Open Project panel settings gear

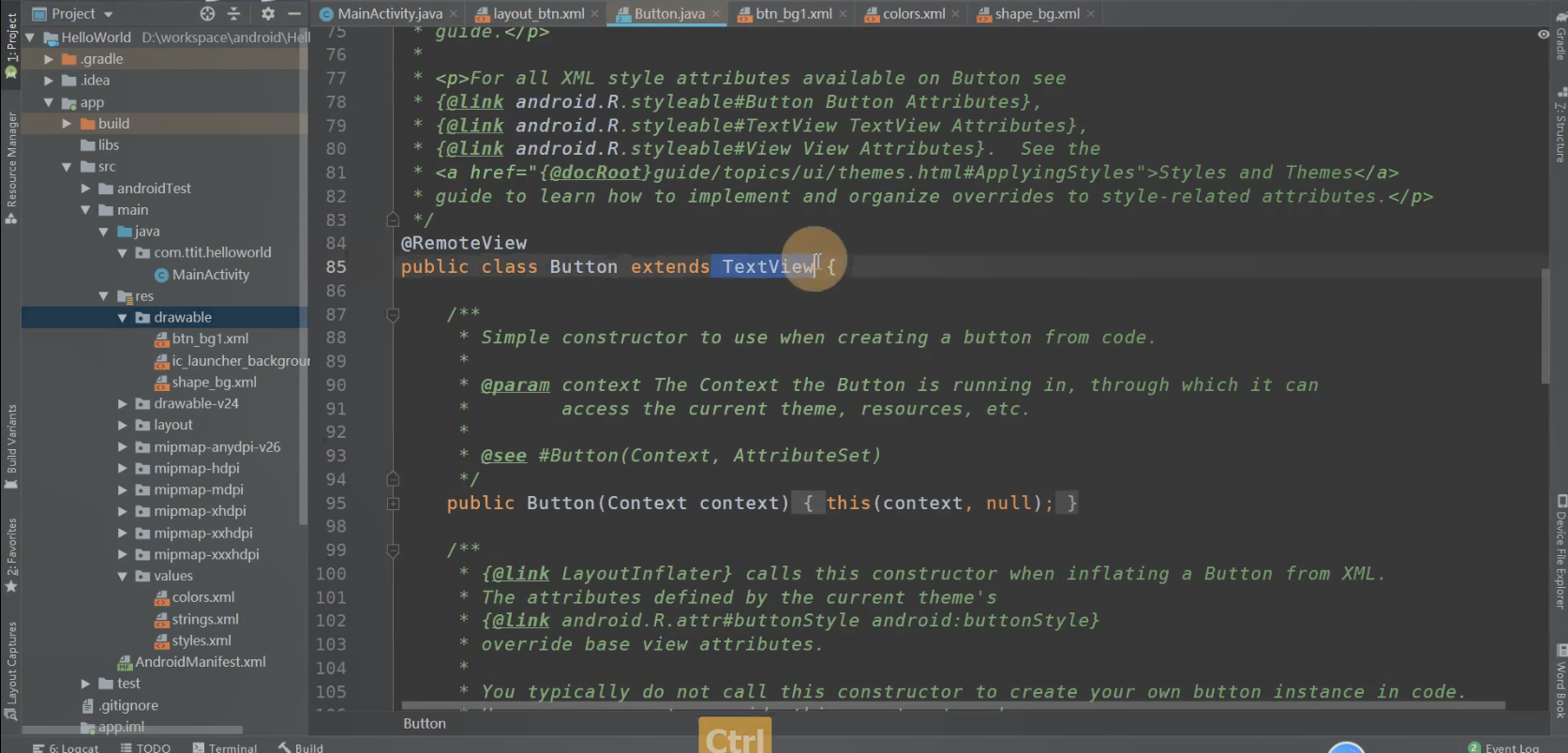(268, 14)
